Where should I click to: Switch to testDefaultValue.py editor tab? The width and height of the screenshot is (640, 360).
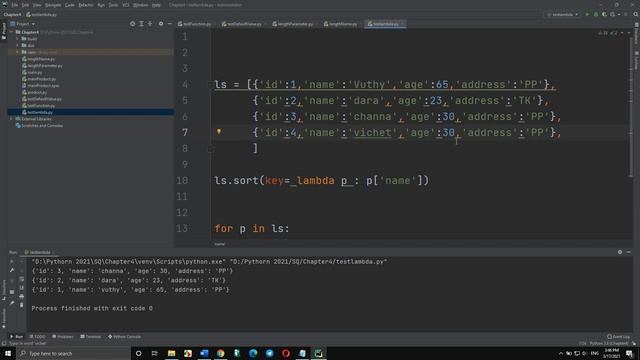242,24
